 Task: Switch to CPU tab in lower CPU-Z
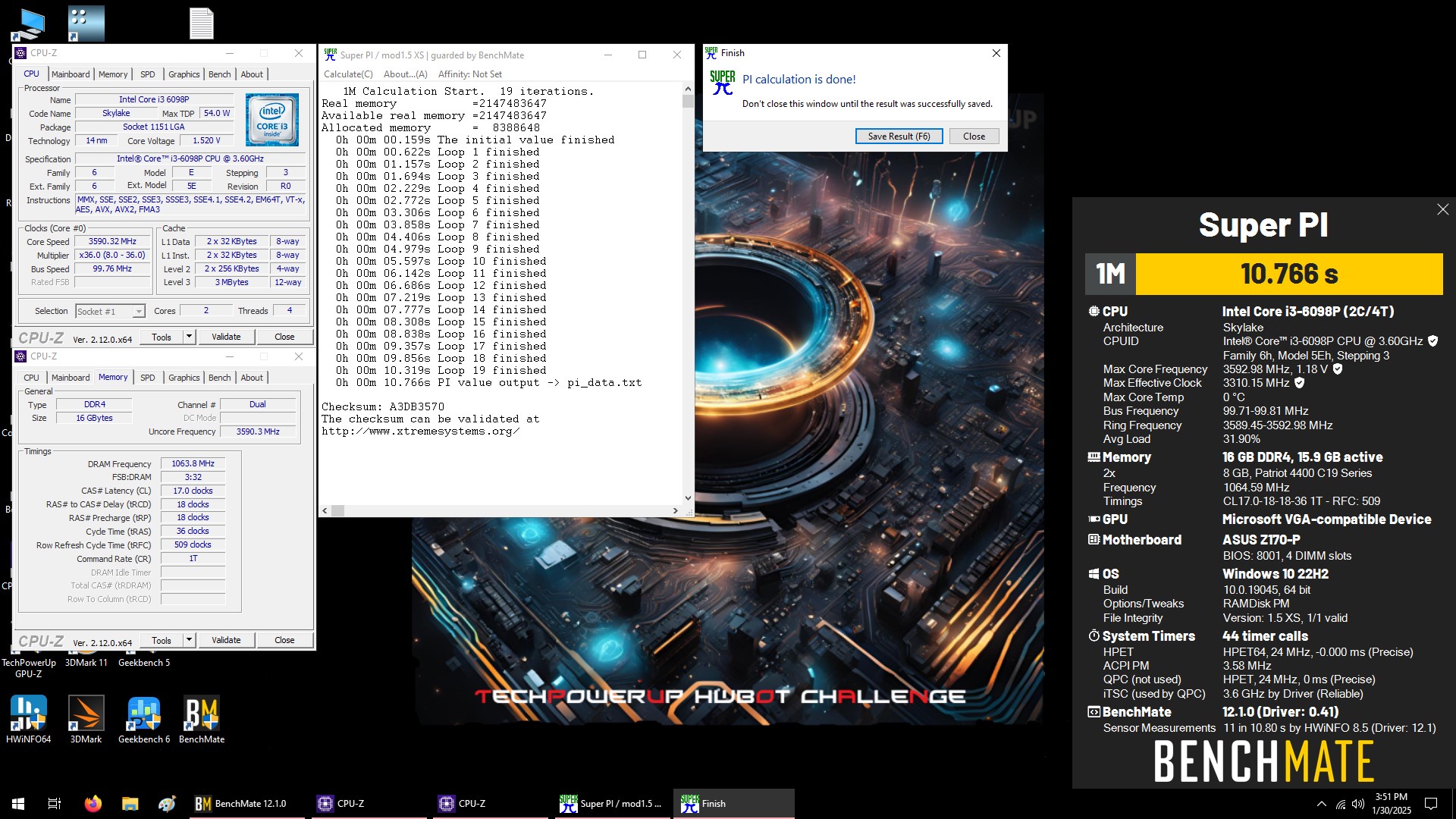(x=31, y=378)
